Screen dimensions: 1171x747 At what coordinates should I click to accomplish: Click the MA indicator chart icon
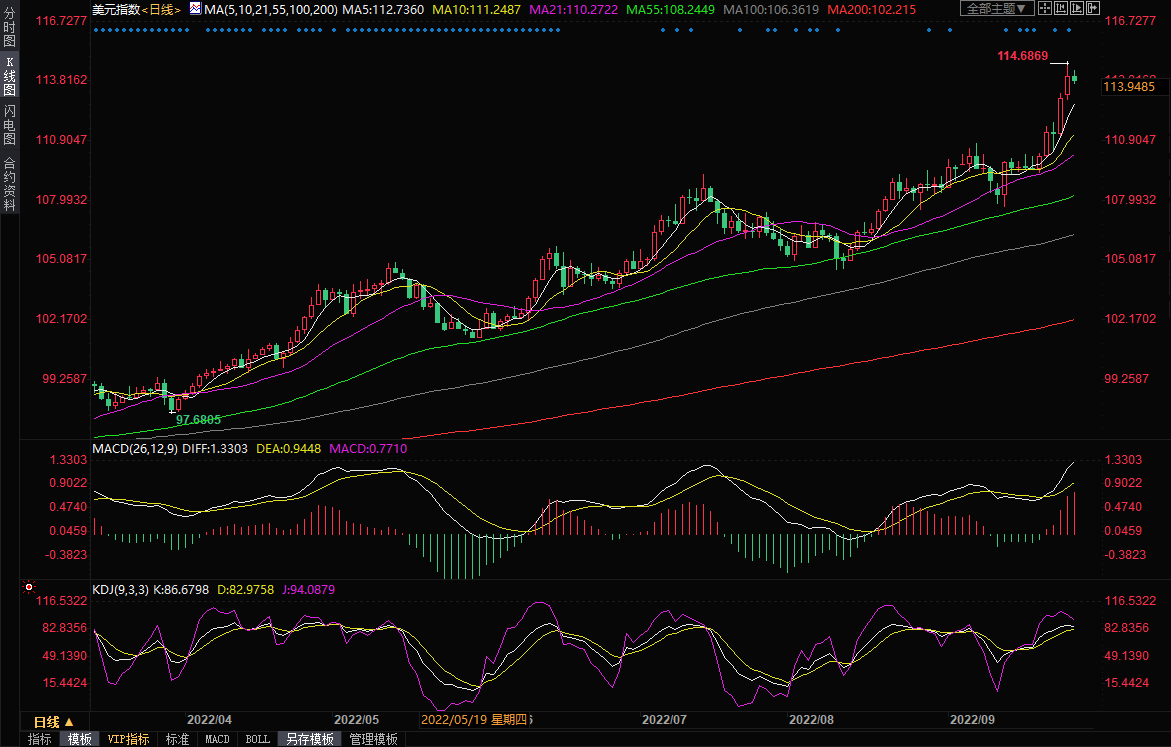point(194,9)
